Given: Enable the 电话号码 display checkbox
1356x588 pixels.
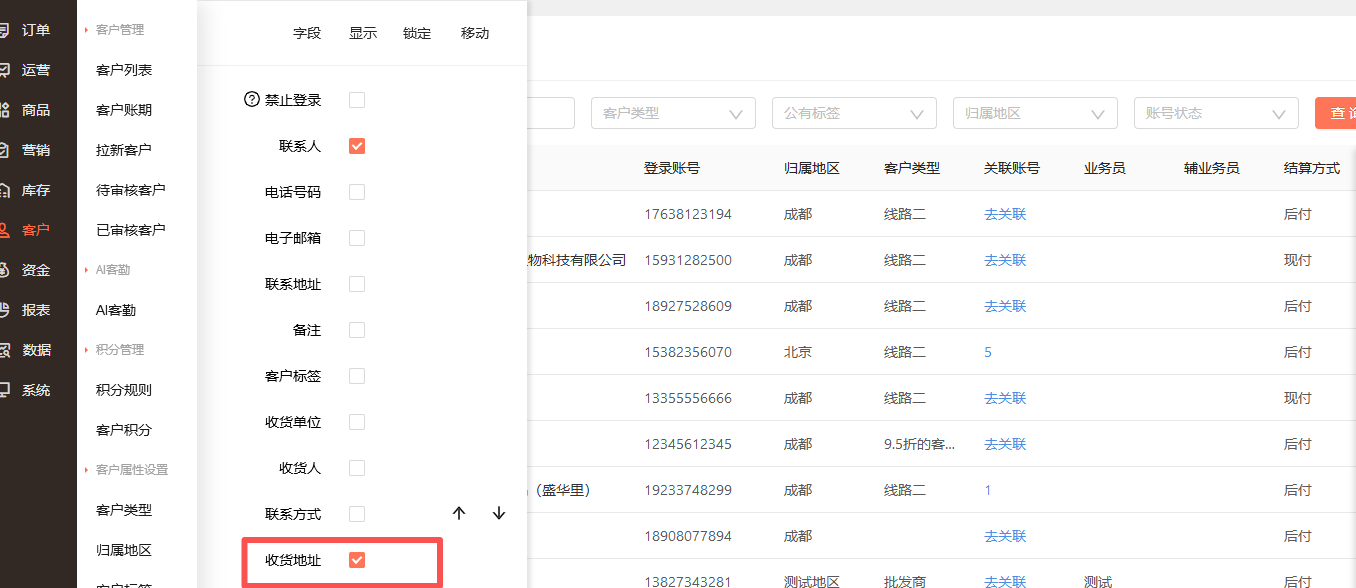Looking at the screenshot, I should [357, 192].
